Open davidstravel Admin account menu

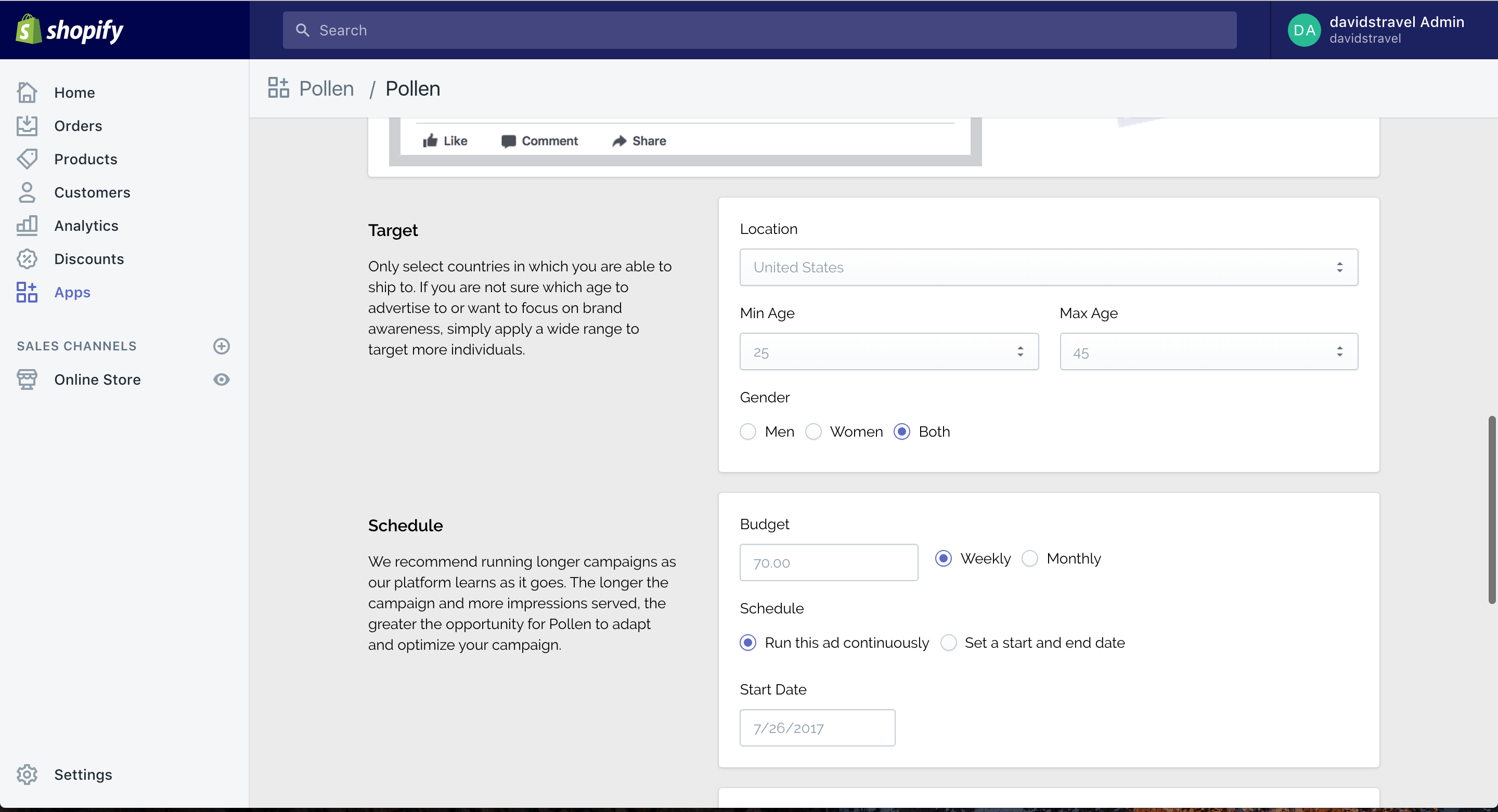tap(1383, 30)
